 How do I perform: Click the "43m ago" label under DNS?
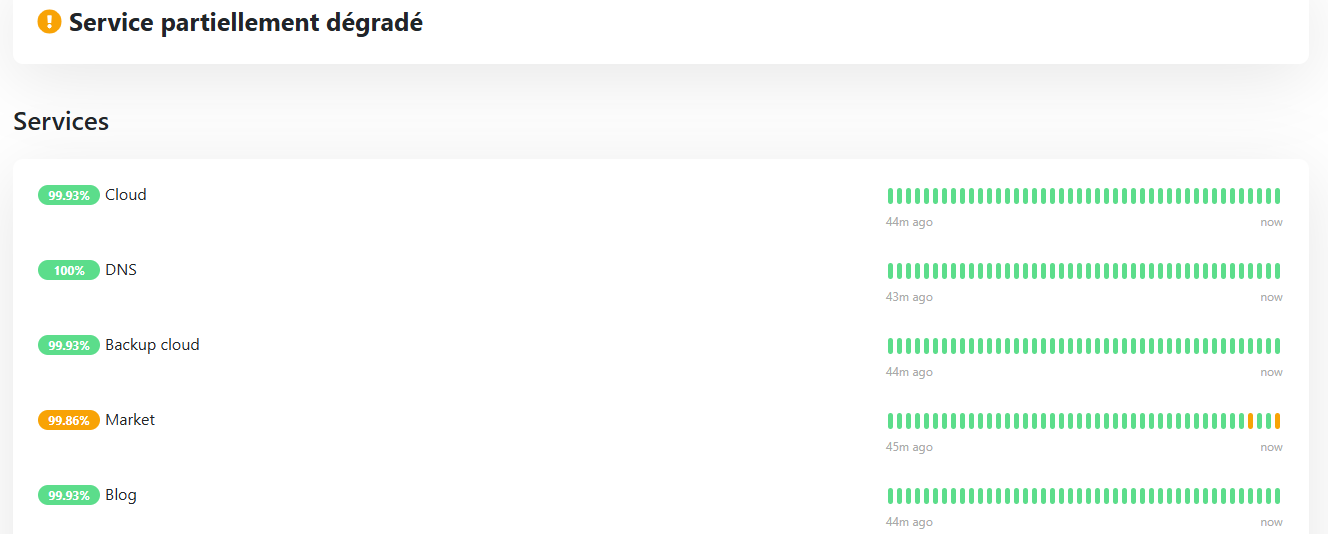909,297
